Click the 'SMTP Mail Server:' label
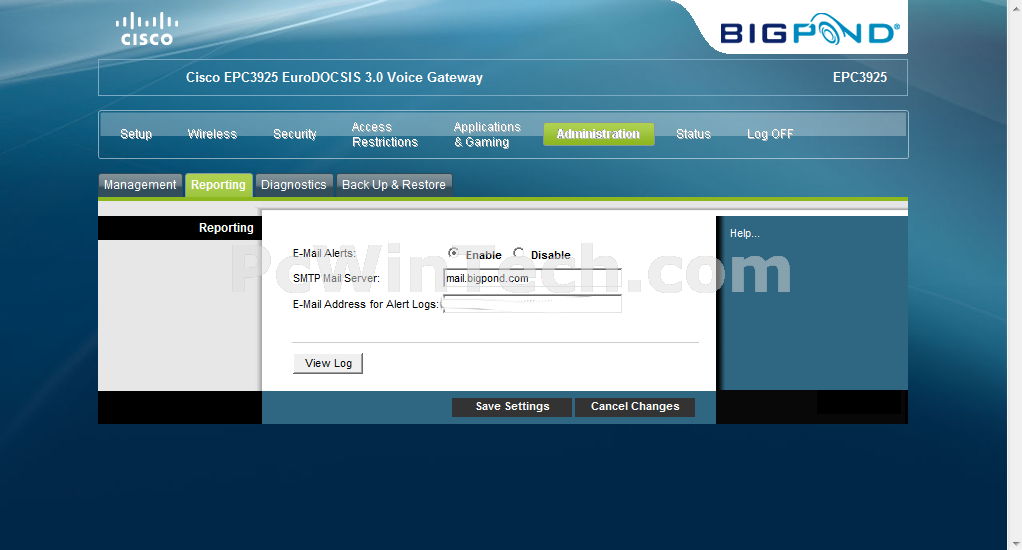Viewport: 1022px width, 550px height. click(x=336, y=278)
